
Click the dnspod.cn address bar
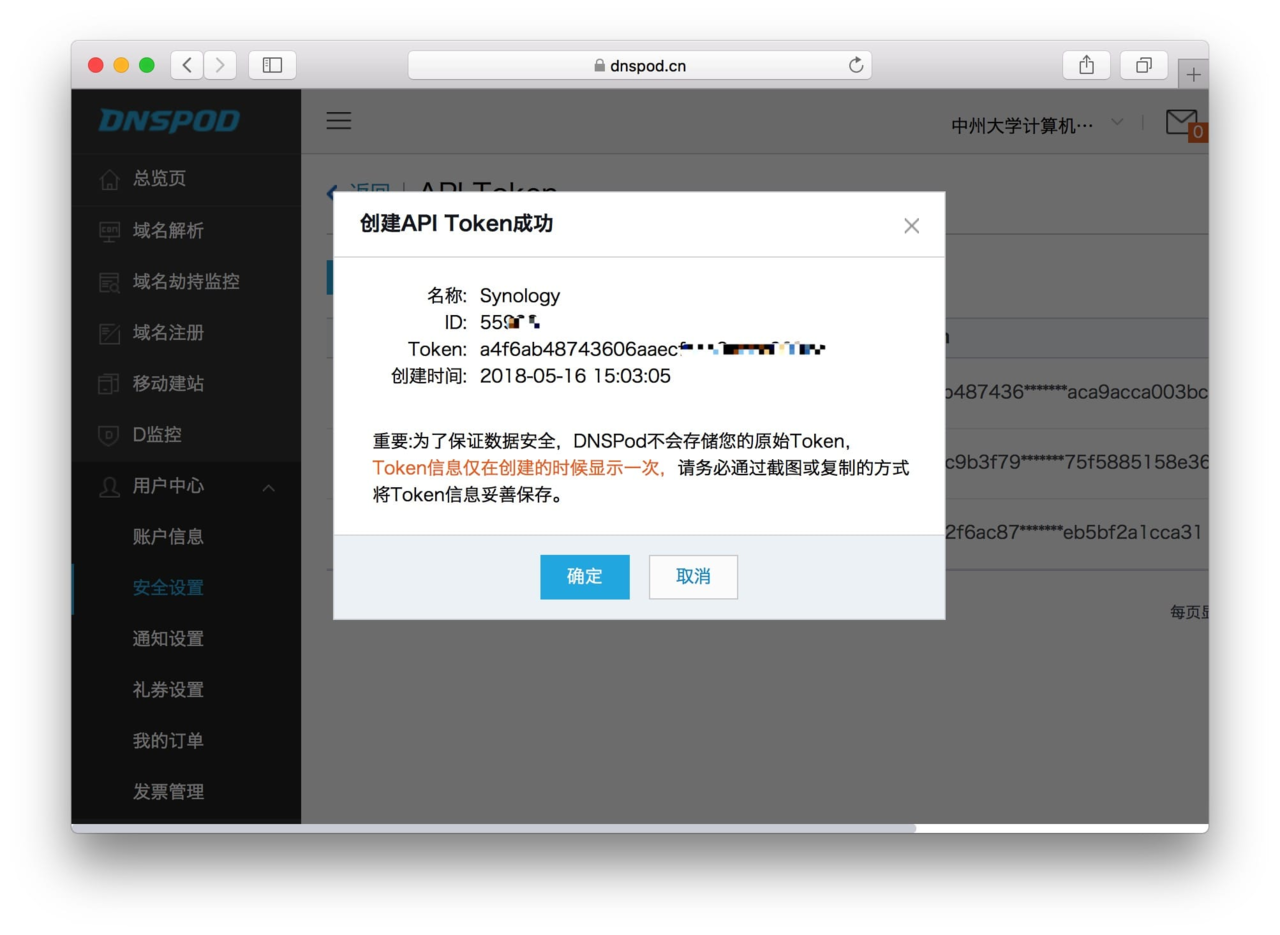click(x=640, y=66)
